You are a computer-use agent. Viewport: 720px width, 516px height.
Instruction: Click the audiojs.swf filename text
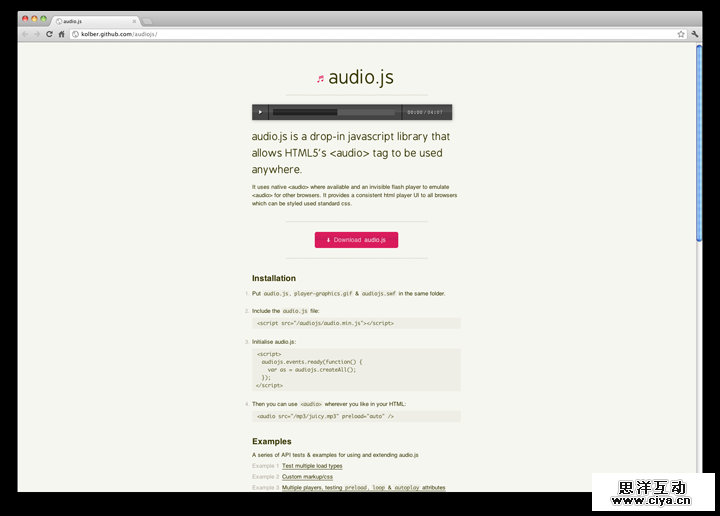pos(378,294)
